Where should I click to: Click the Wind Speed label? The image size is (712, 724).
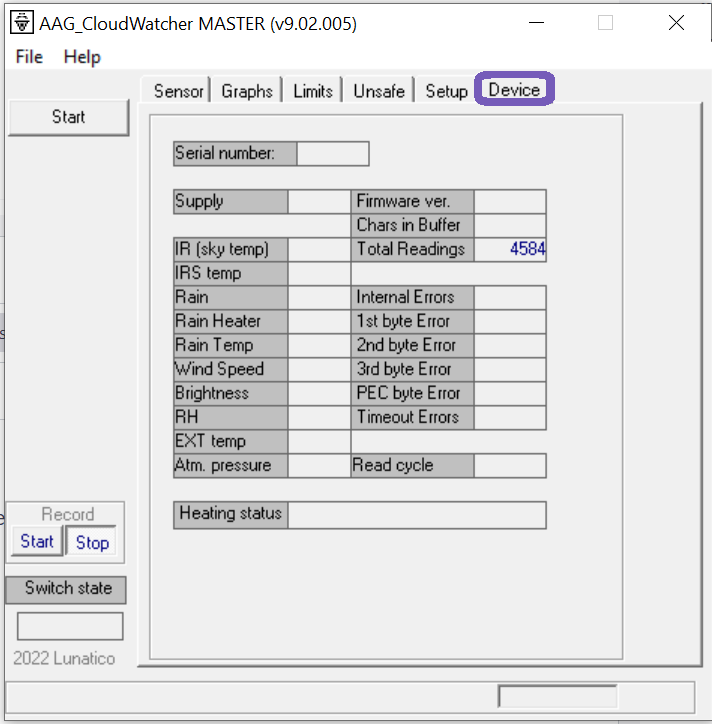pyautogui.click(x=230, y=370)
